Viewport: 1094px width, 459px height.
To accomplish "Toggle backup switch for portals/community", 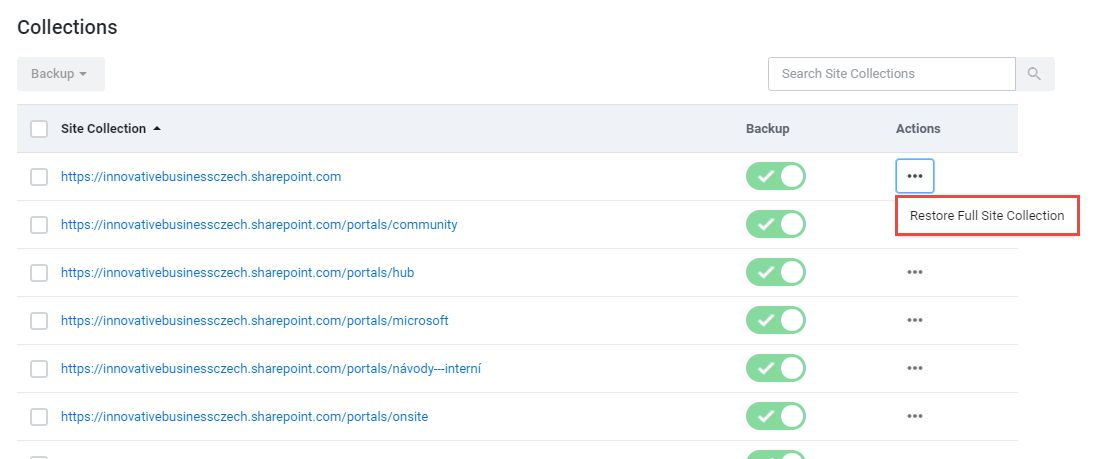I will pyautogui.click(x=776, y=225).
